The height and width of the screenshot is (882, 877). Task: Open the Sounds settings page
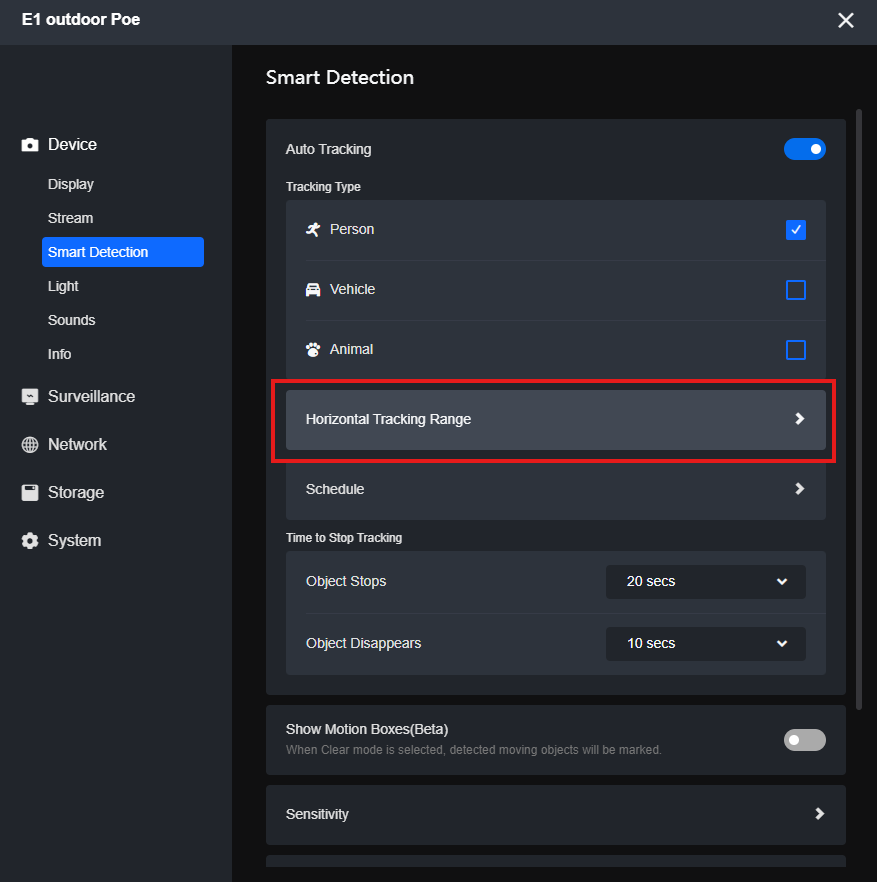tap(71, 320)
